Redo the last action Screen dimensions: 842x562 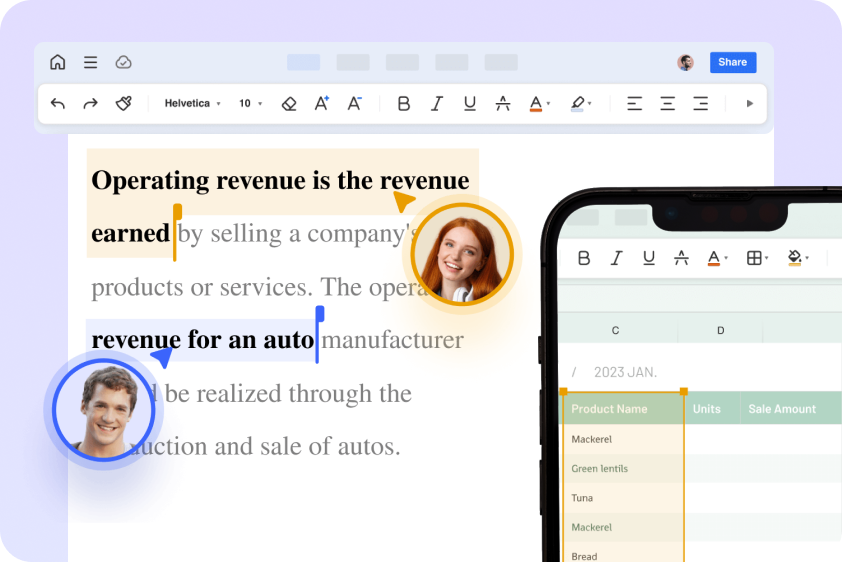(x=90, y=104)
